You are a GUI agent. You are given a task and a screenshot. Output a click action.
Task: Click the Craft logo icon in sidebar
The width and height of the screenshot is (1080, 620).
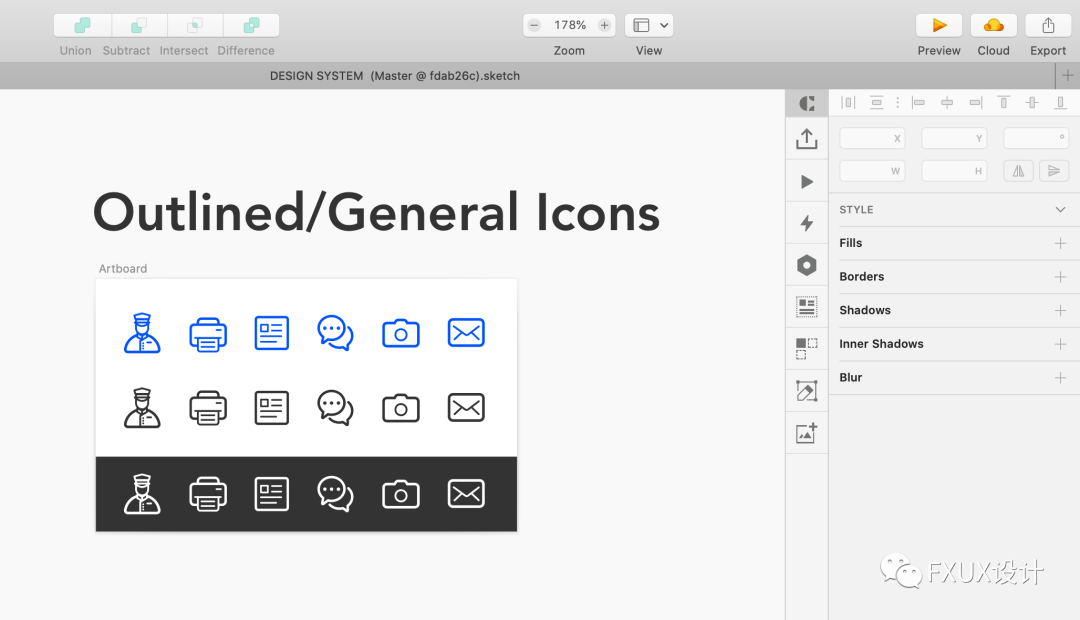click(807, 103)
